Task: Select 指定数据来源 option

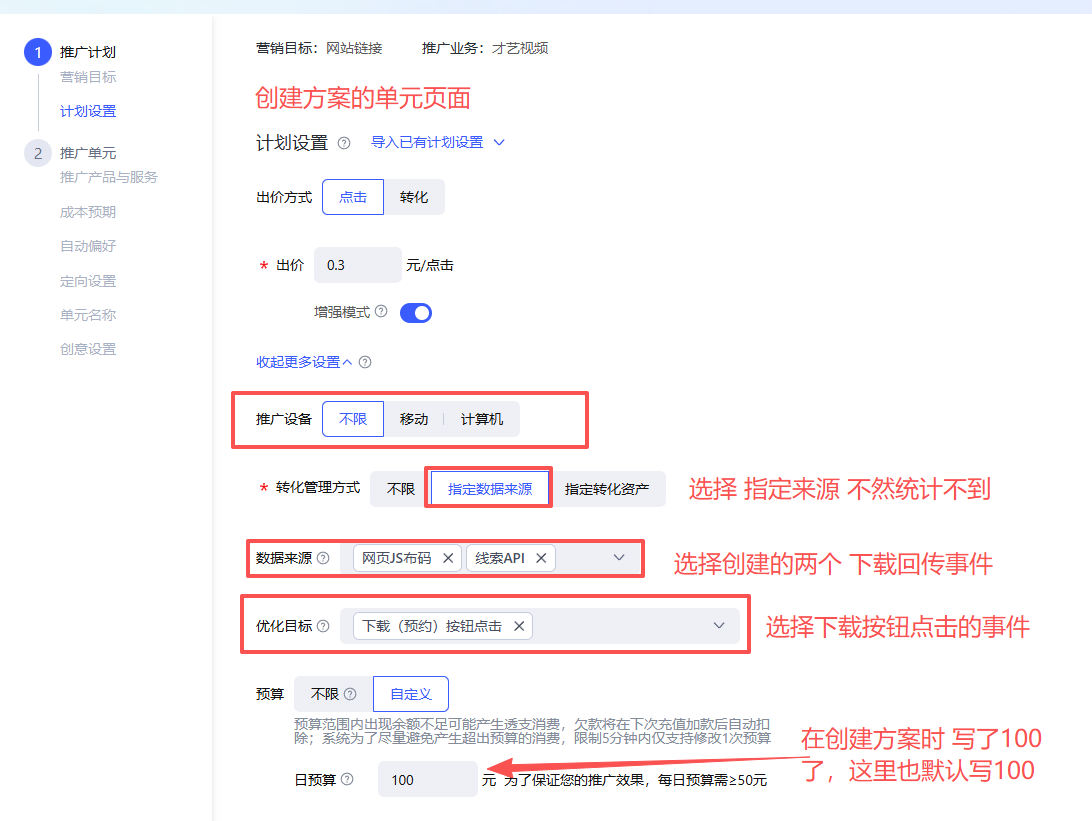Action: (x=490, y=489)
